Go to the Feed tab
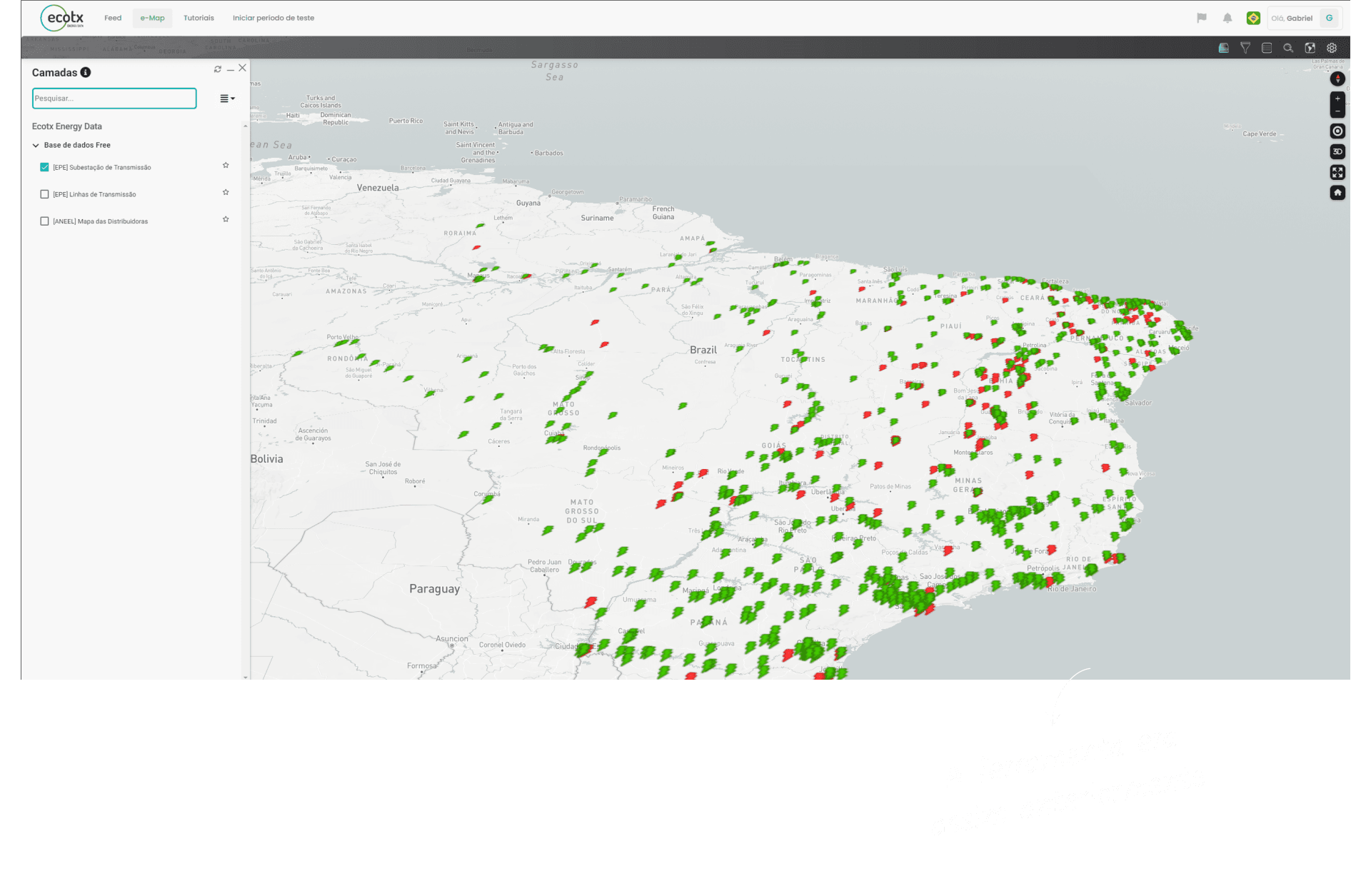1371x896 pixels. [x=113, y=18]
